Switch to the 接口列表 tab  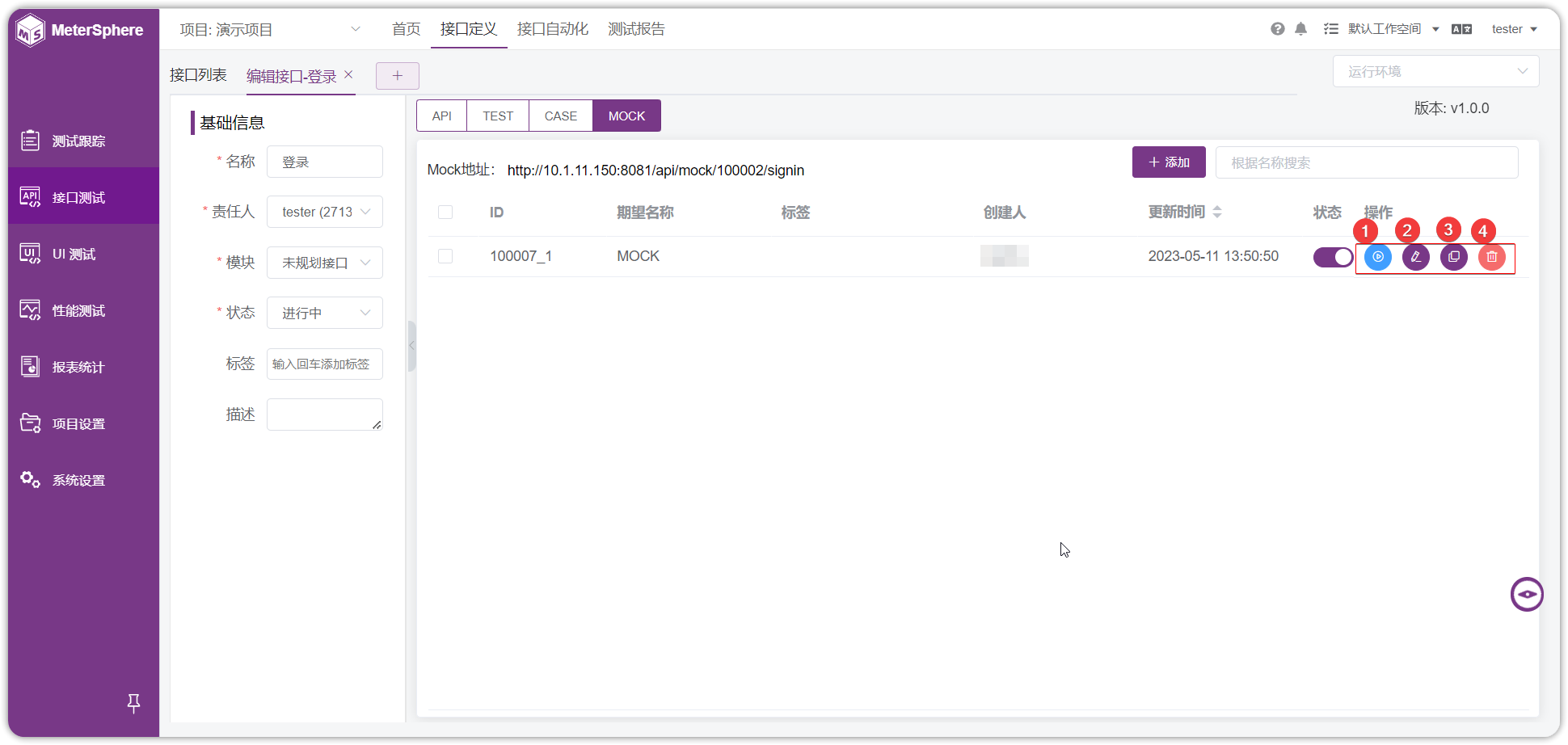(198, 75)
